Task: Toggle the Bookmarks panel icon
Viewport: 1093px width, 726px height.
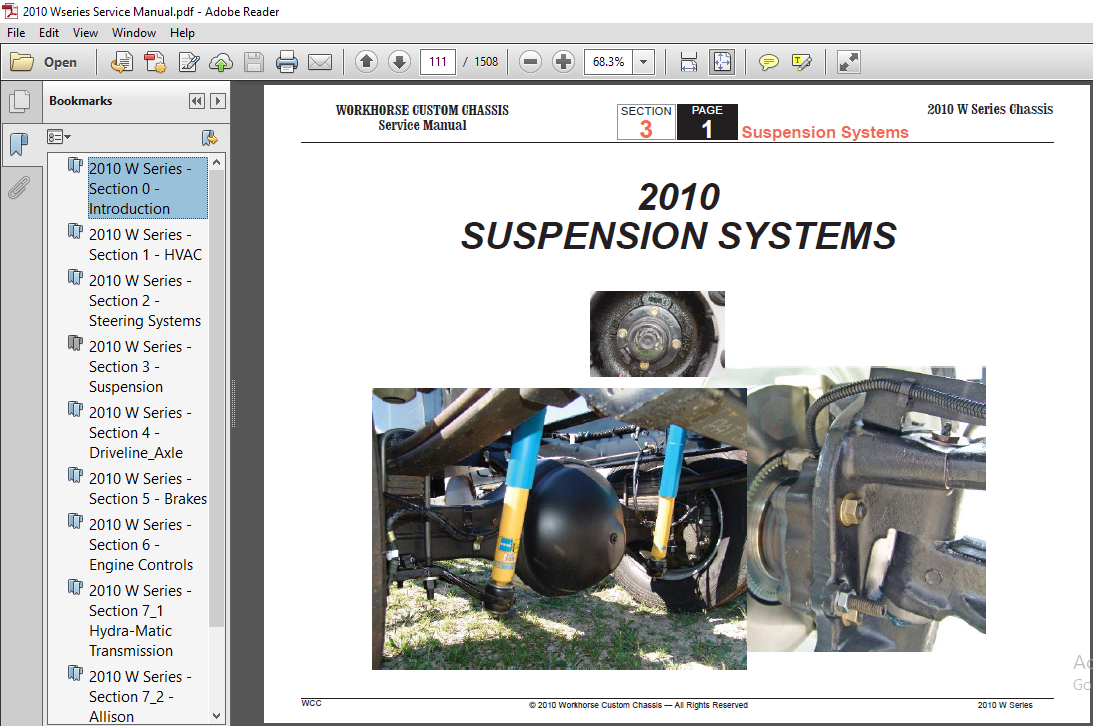Action: [x=20, y=144]
